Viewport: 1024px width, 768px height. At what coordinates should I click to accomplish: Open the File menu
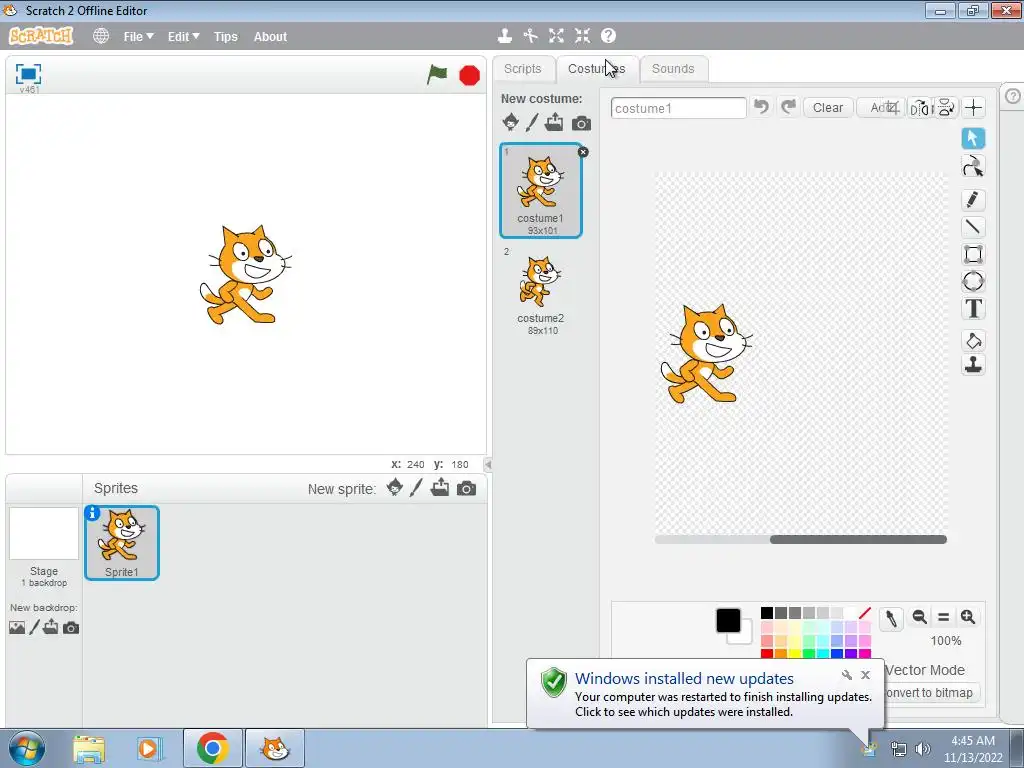coord(138,37)
